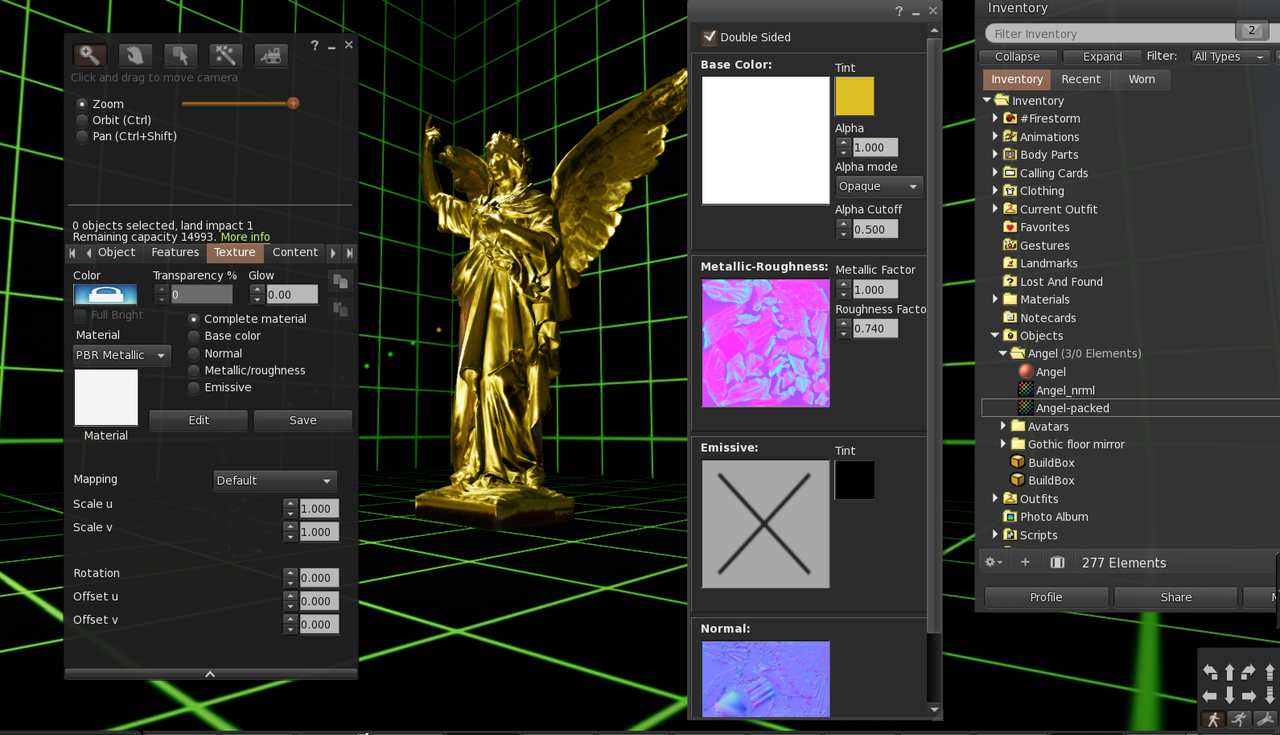Select the Orbit (Ctrl) radio button
This screenshot has width=1280, height=735.
pos(82,120)
